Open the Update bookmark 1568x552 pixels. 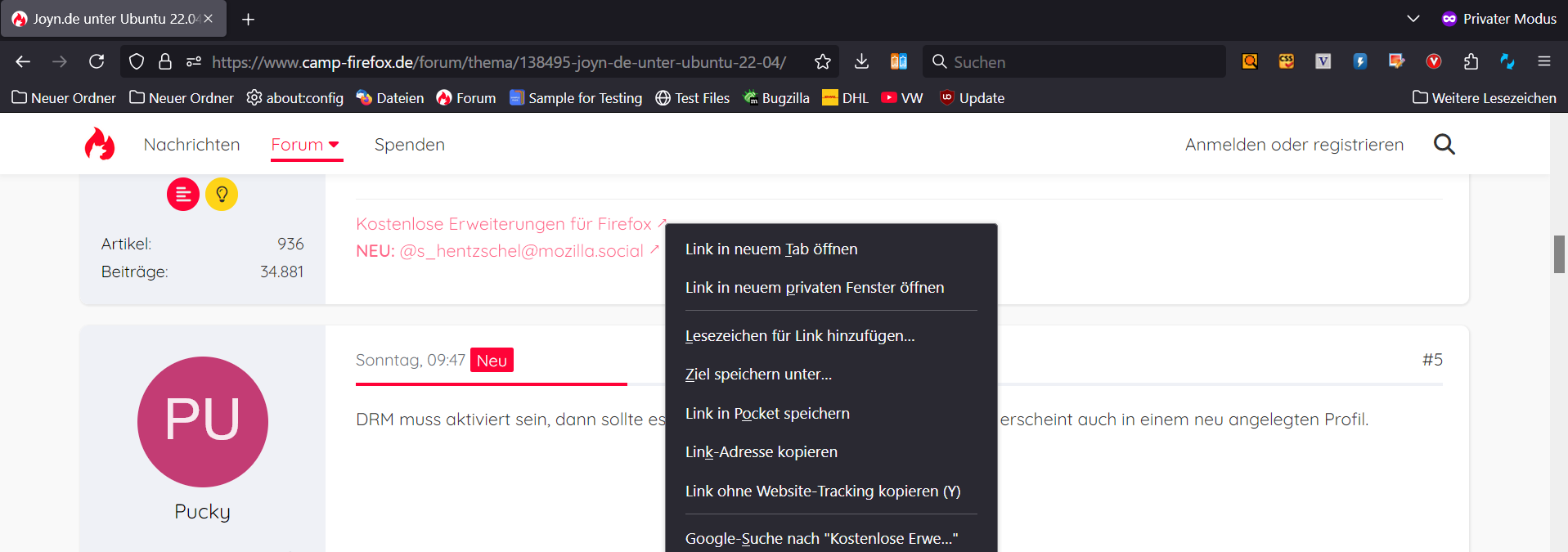pyautogui.click(x=972, y=98)
